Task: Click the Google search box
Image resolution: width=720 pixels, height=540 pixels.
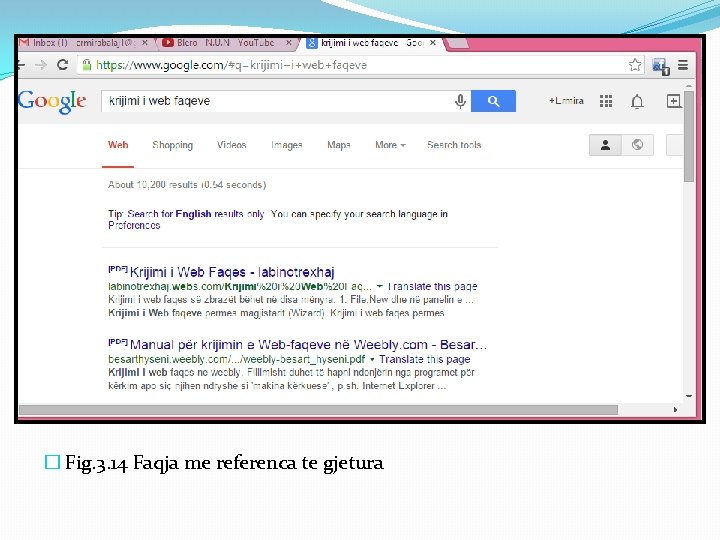Action: tap(278, 101)
